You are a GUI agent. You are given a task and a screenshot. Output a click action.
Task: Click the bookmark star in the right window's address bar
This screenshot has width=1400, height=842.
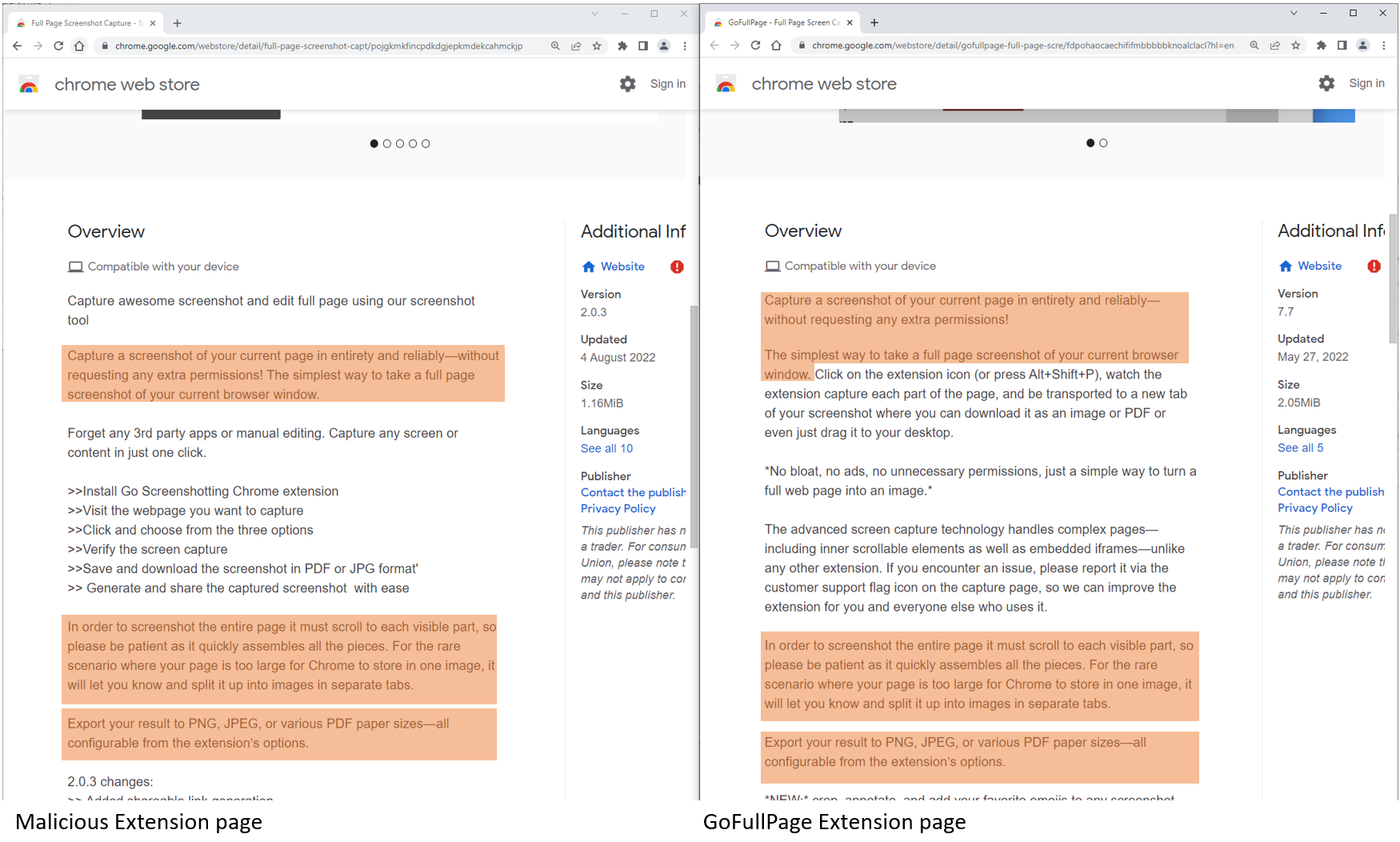(1296, 46)
